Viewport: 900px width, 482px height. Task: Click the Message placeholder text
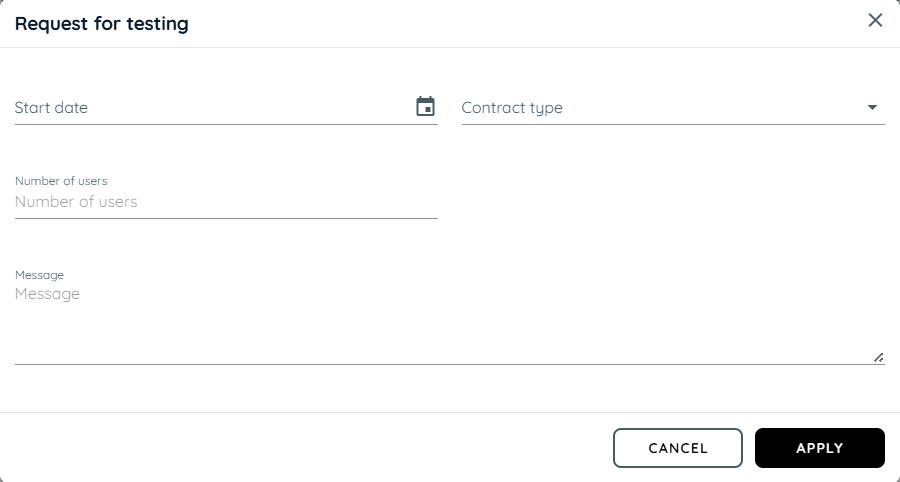(x=47, y=294)
